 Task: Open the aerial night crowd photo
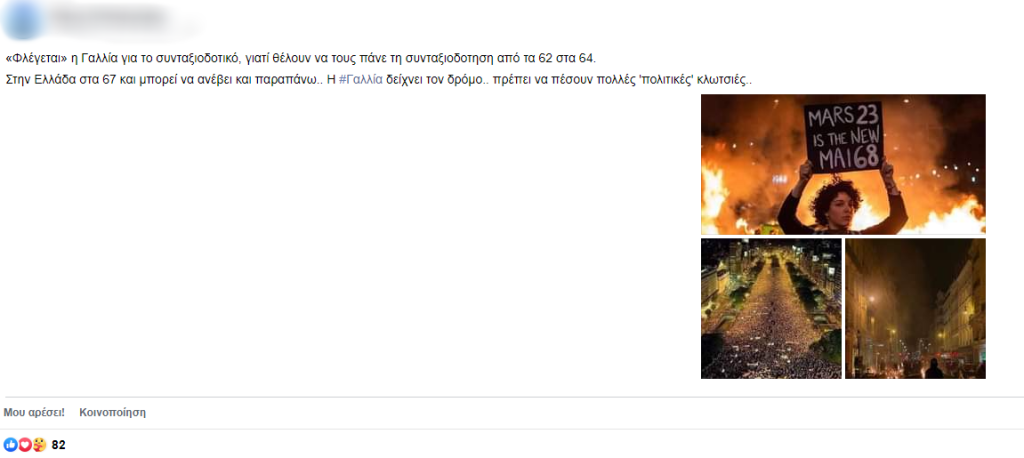coord(771,308)
